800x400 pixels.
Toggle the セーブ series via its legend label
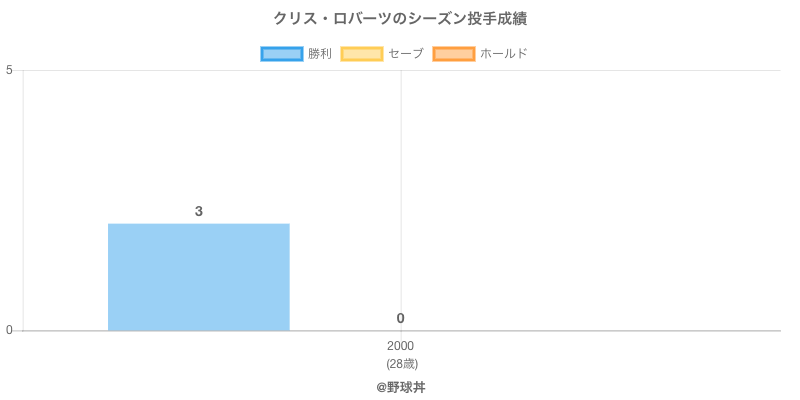pyautogui.click(x=405, y=54)
